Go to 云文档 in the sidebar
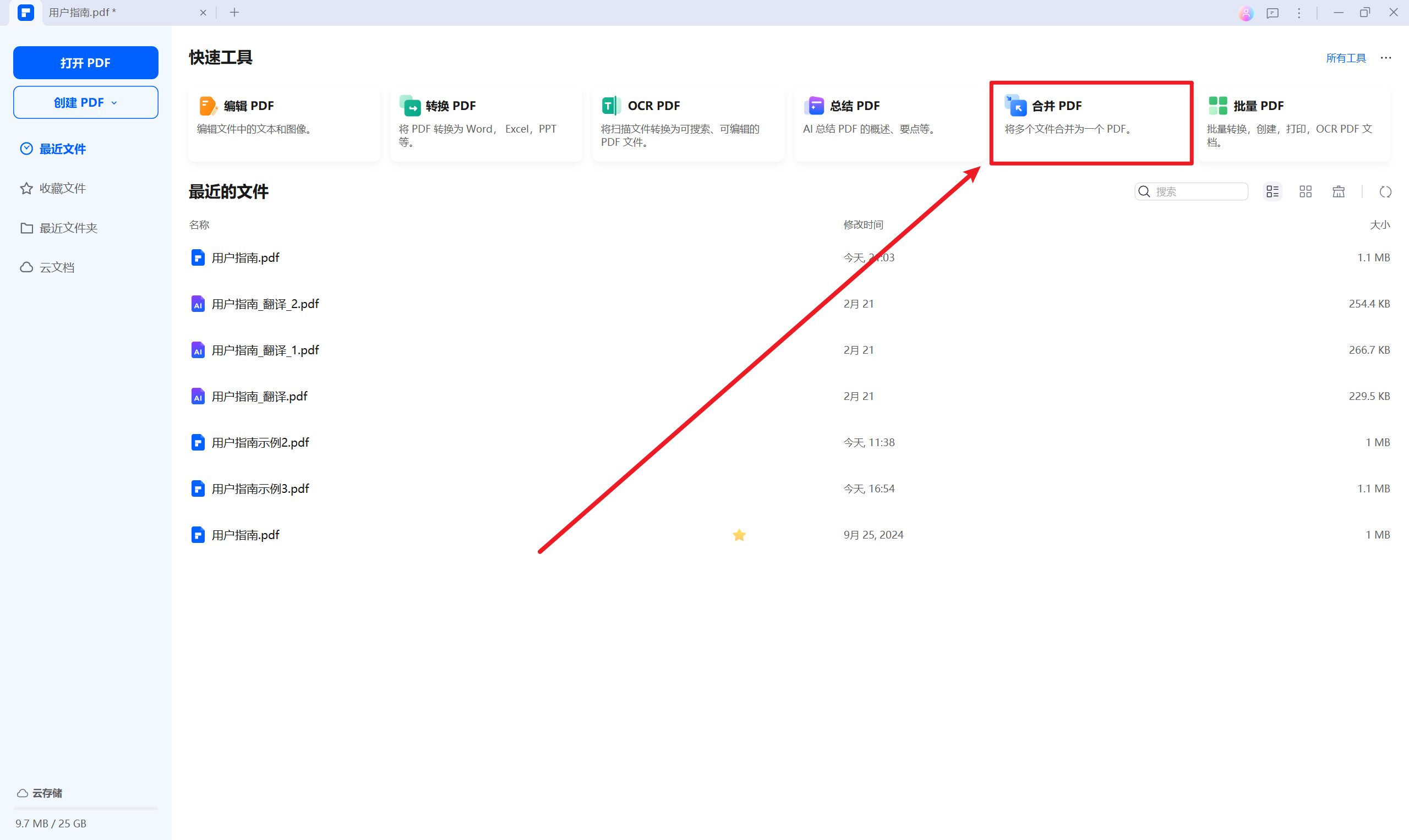Screen dimensions: 1409x840 coord(57,267)
